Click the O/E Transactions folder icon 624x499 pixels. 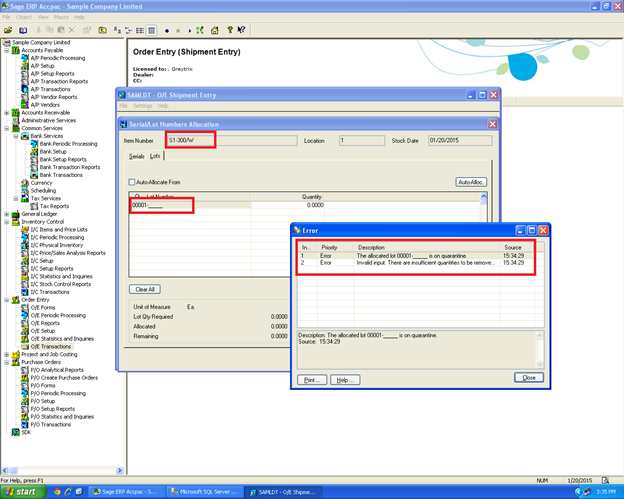pyautogui.click(x=25, y=347)
